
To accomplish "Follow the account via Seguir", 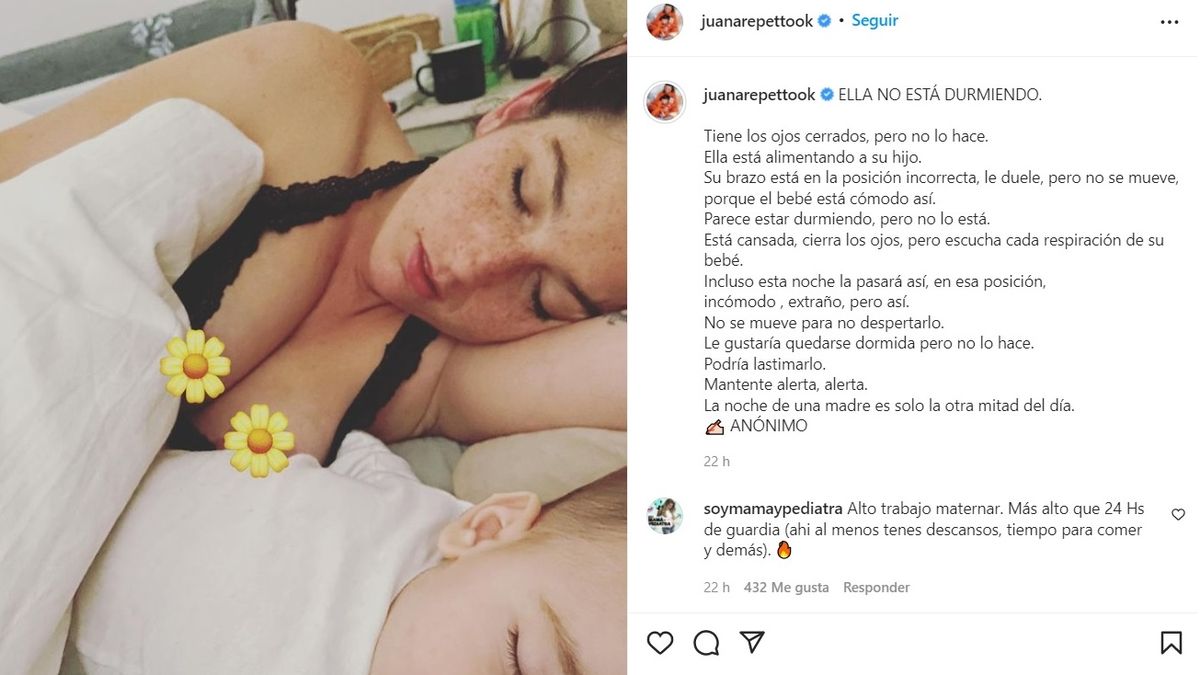I will pos(875,20).
